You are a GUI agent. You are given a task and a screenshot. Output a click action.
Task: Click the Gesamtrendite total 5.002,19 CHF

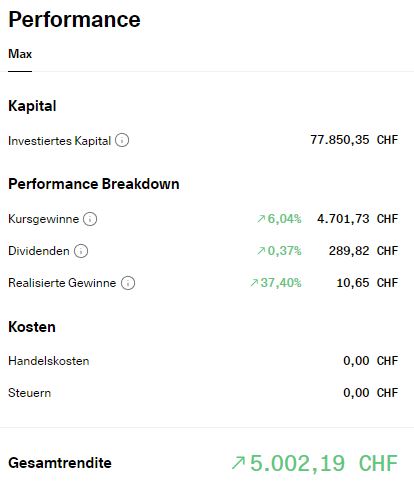(324, 463)
